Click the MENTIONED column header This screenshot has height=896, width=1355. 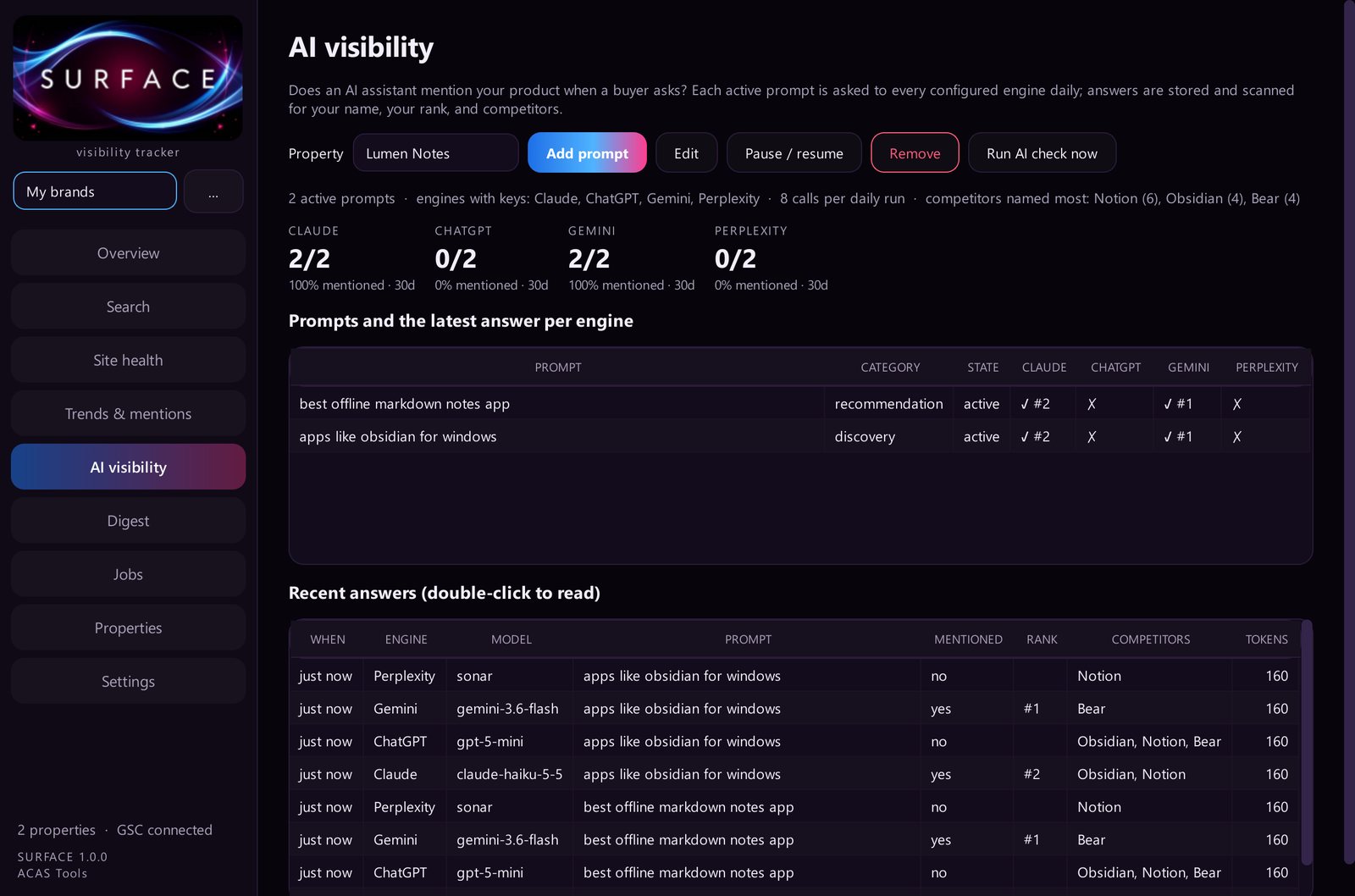(x=968, y=639)
